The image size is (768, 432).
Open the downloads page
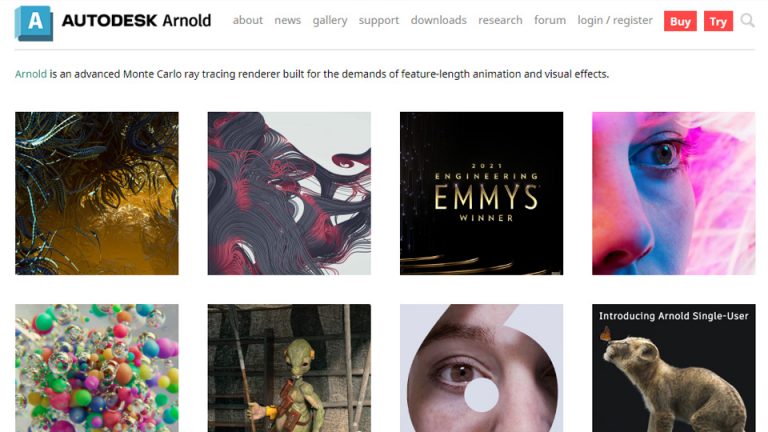coord(438,20)
